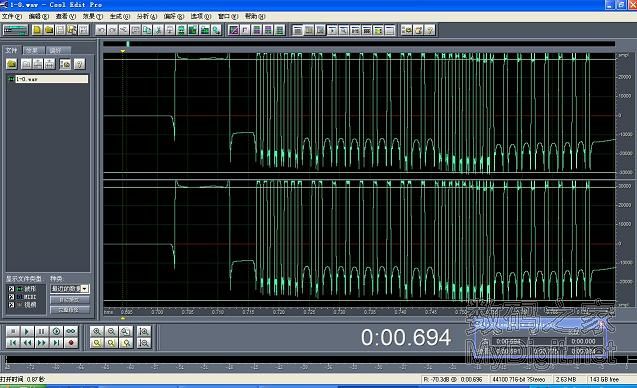Toggle the MIDI file type checkbox

[x=11, y=297]
